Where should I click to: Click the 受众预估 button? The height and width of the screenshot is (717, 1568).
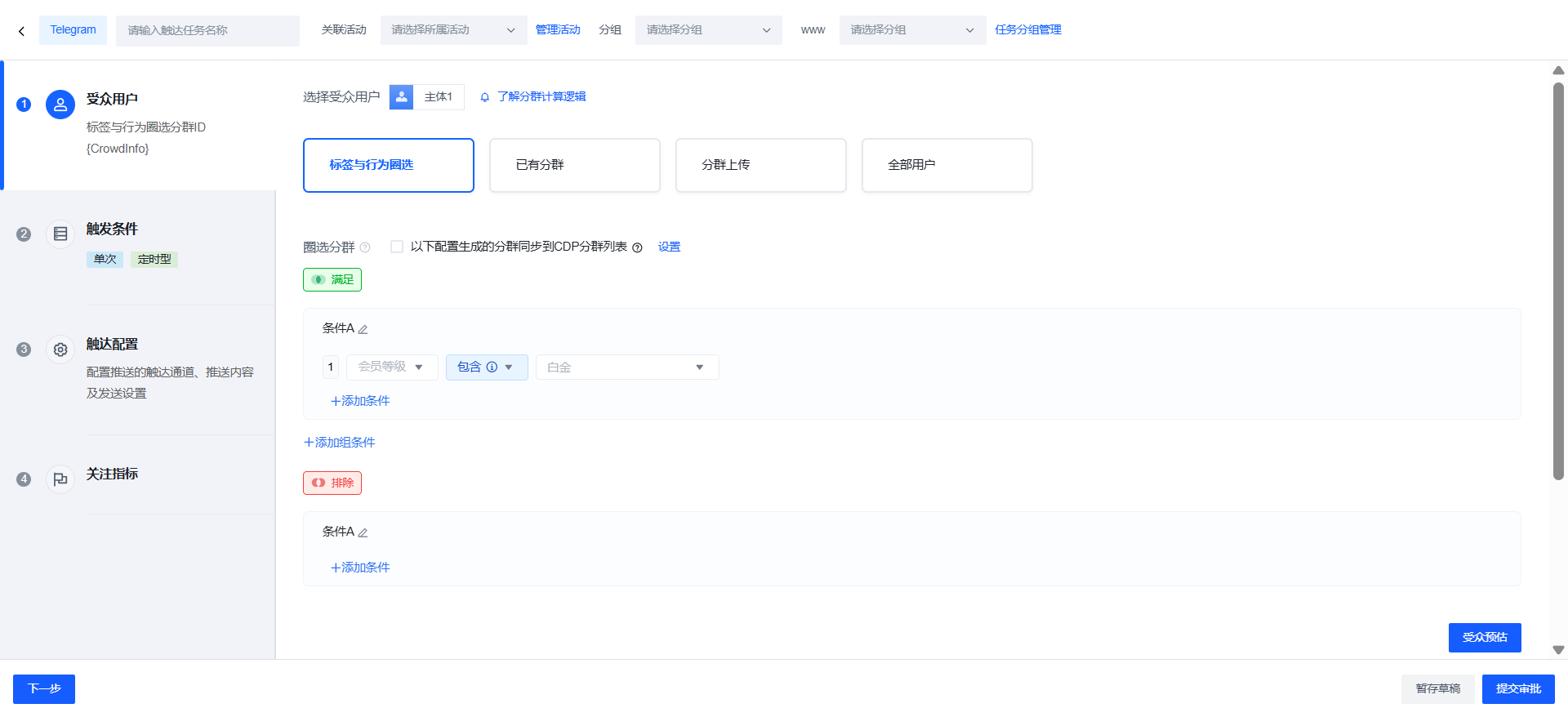(x=1484, y=637)
